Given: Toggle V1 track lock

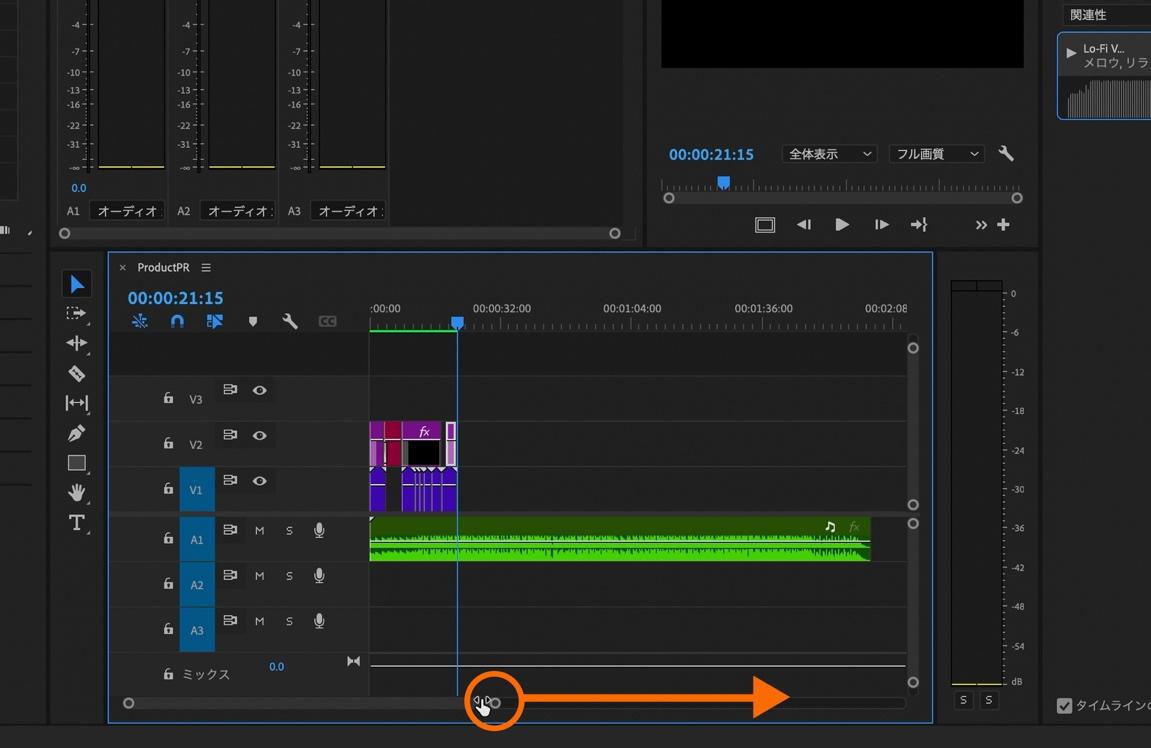Looking at the screenshot, I should (168, 488).
